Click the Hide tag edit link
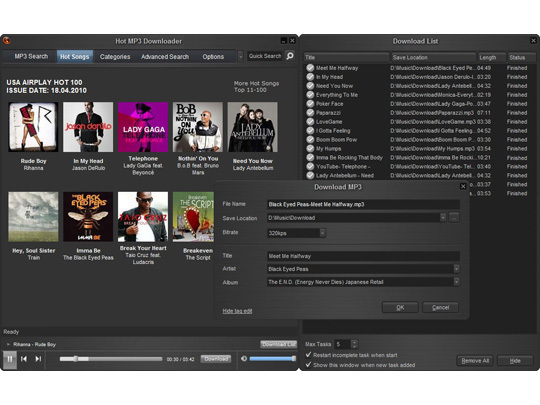This screenshot has height=405, width=540. click(x=237, y=311)
